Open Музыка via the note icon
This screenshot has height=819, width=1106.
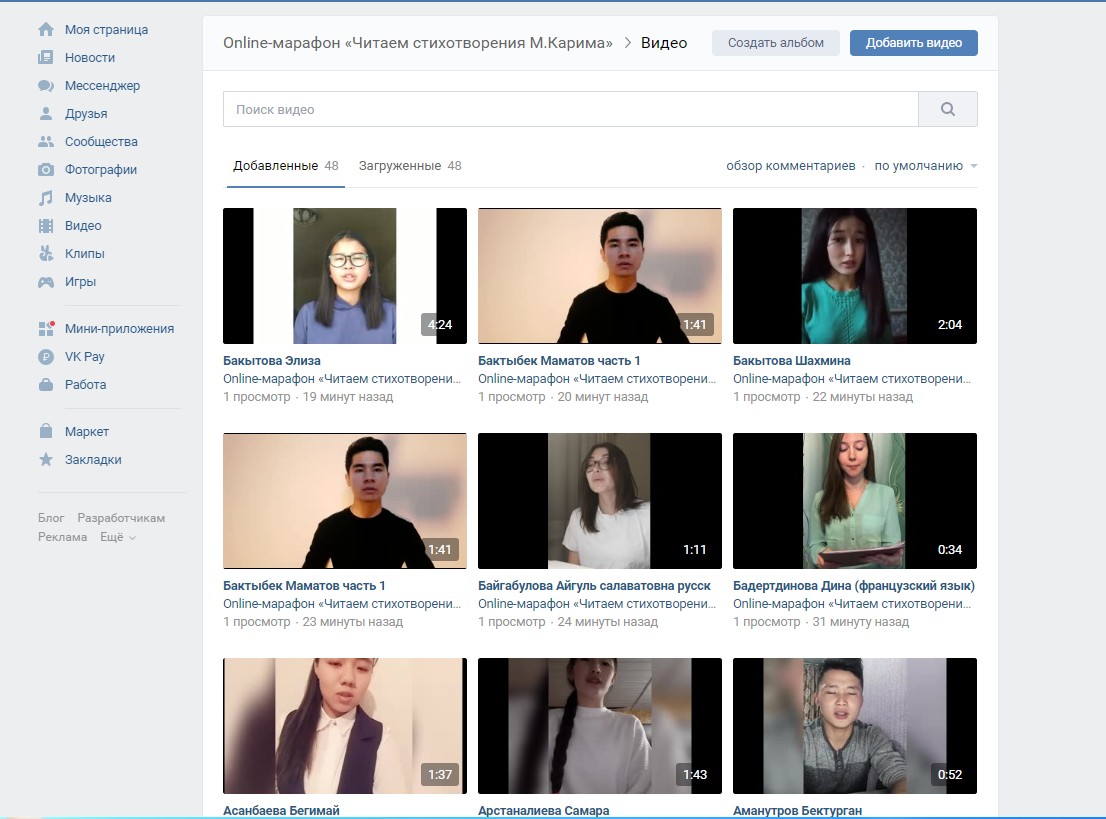pos(46,198)
